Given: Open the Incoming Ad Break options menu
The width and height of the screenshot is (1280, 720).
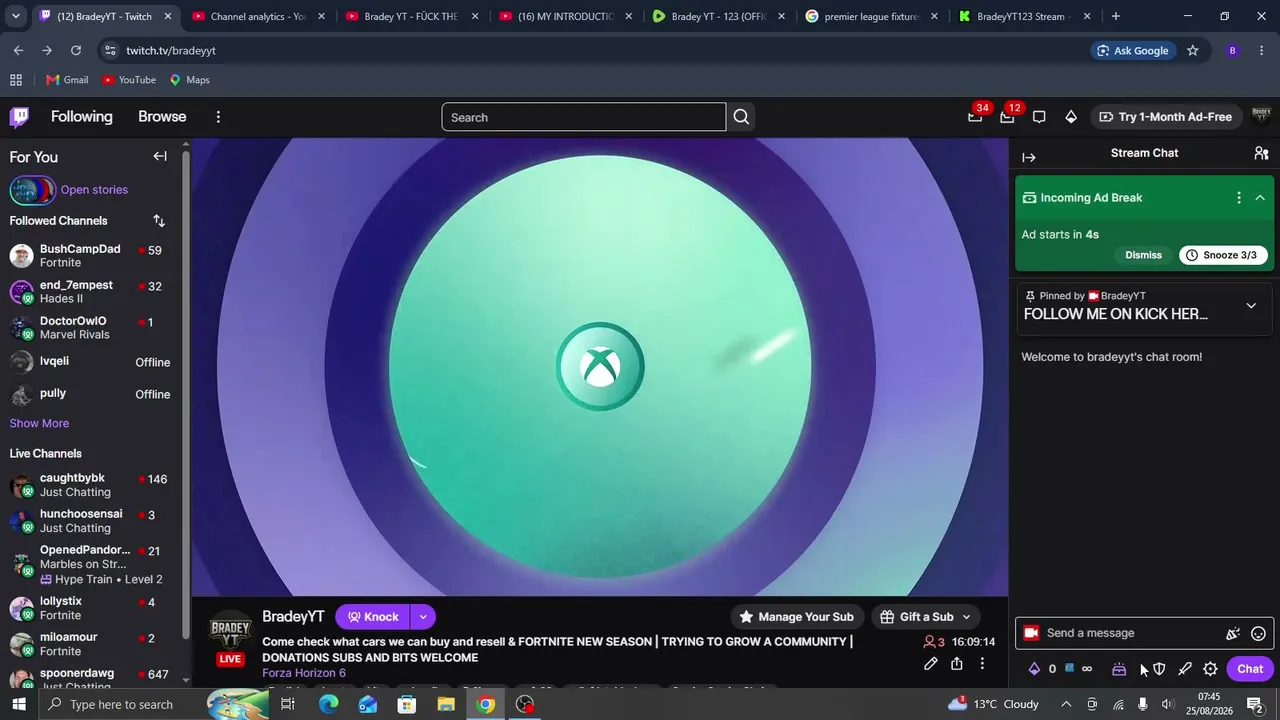Looking at the screenshot, I should click(1239, 198).
